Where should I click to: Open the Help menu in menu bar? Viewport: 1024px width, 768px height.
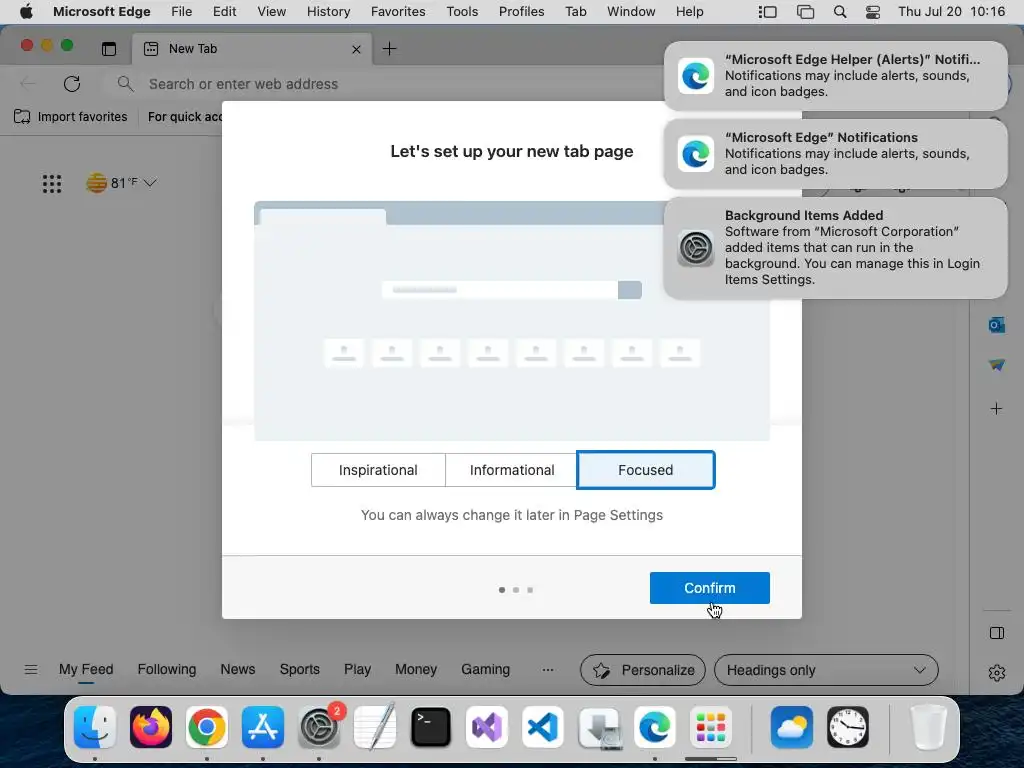coord(689,12)
